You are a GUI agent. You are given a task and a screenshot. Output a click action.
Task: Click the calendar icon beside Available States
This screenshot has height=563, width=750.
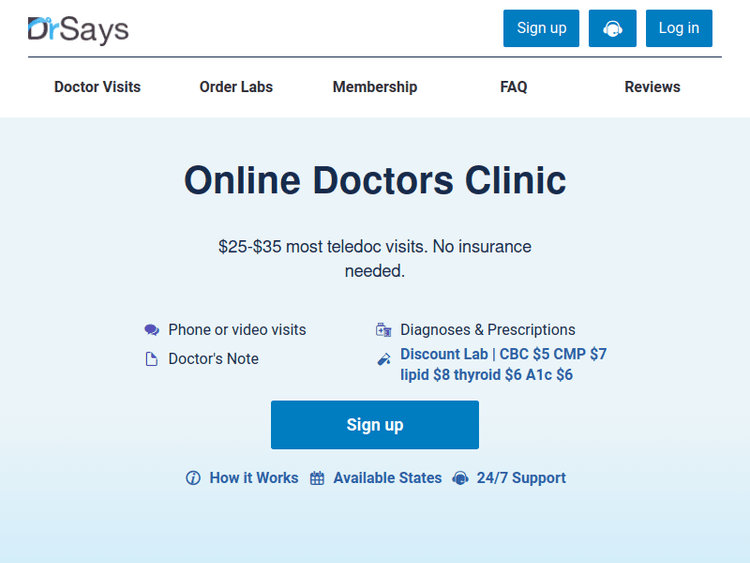point(317,478)
